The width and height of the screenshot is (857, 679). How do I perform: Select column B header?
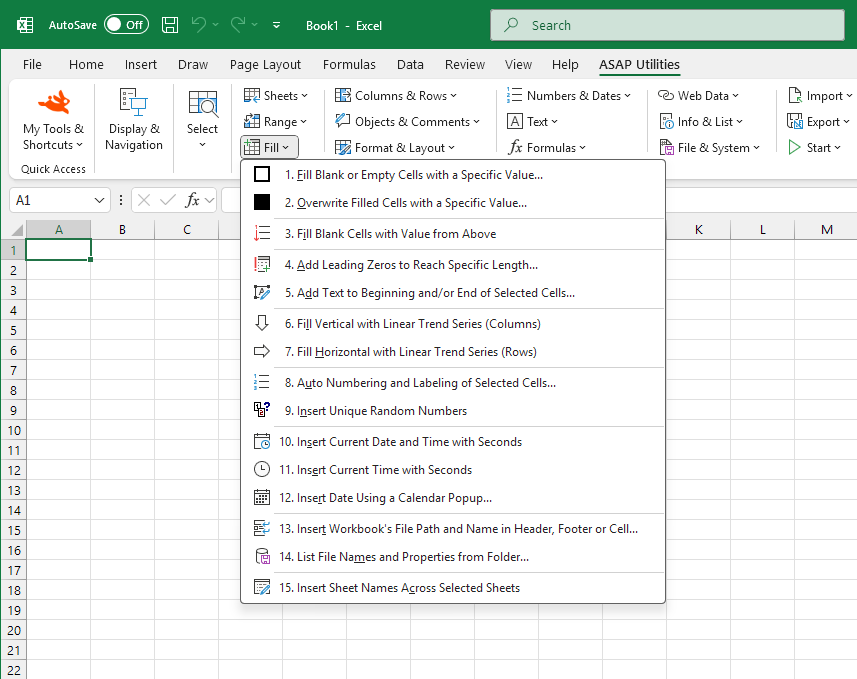[122, 230]
